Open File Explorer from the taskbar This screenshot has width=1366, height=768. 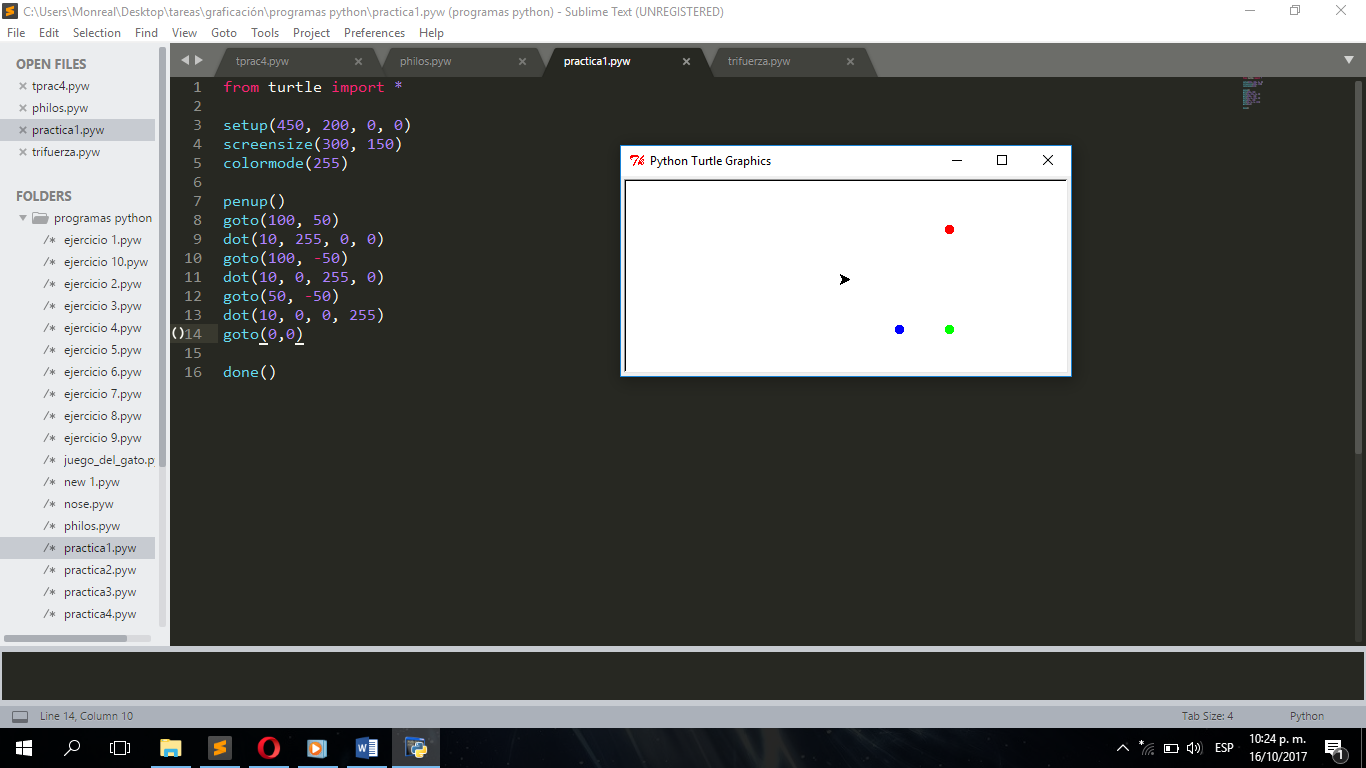(171, 747)
